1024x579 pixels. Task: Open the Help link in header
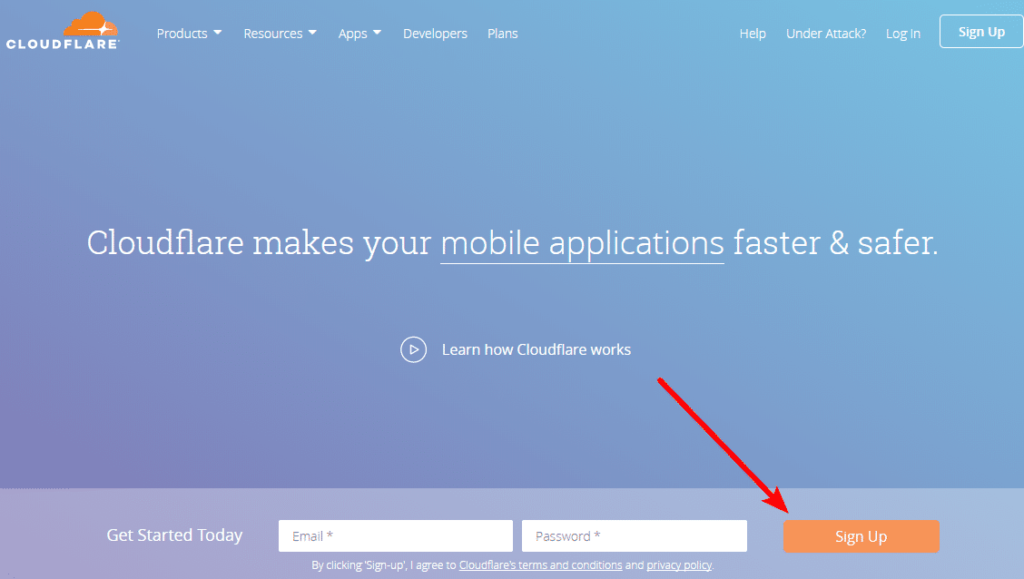tap(752, 33)
